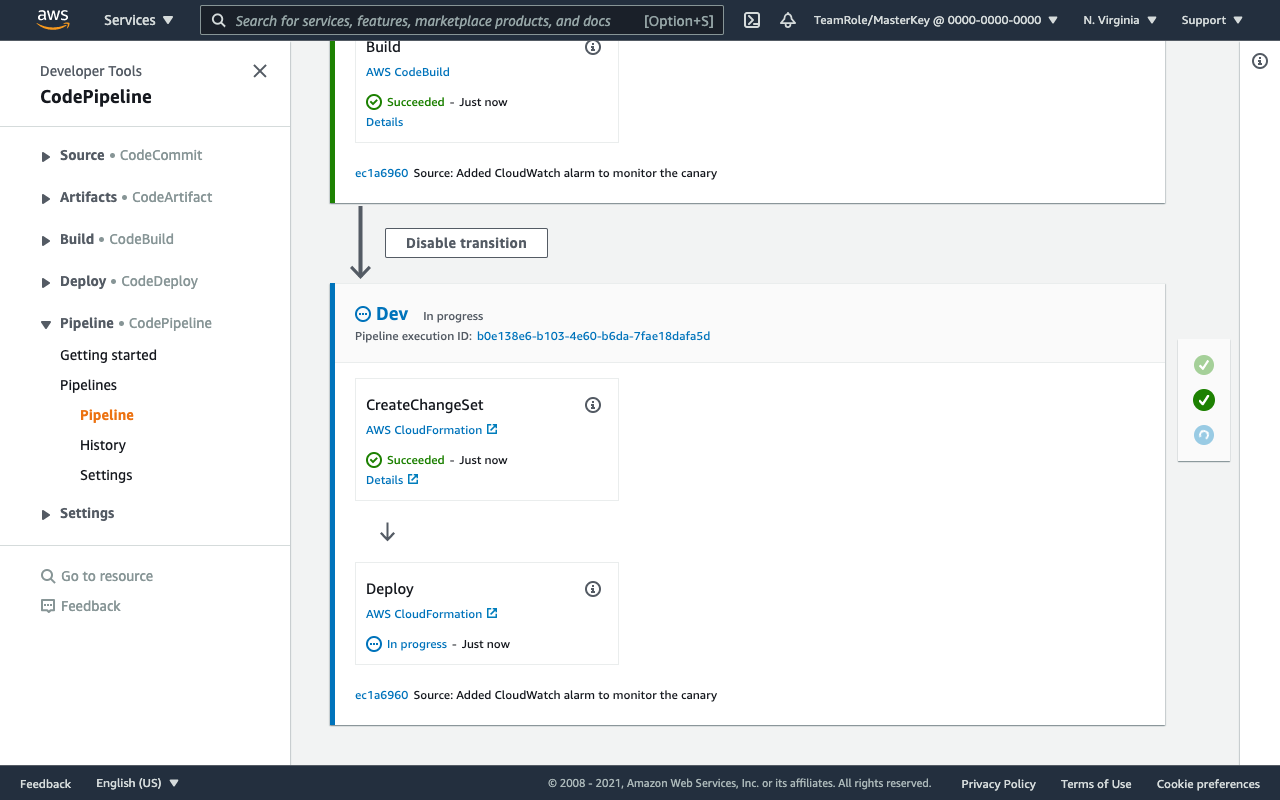Select Getting started in sidebar
The width and height of the screenshot is (1280, 800).
pos(108,355)
